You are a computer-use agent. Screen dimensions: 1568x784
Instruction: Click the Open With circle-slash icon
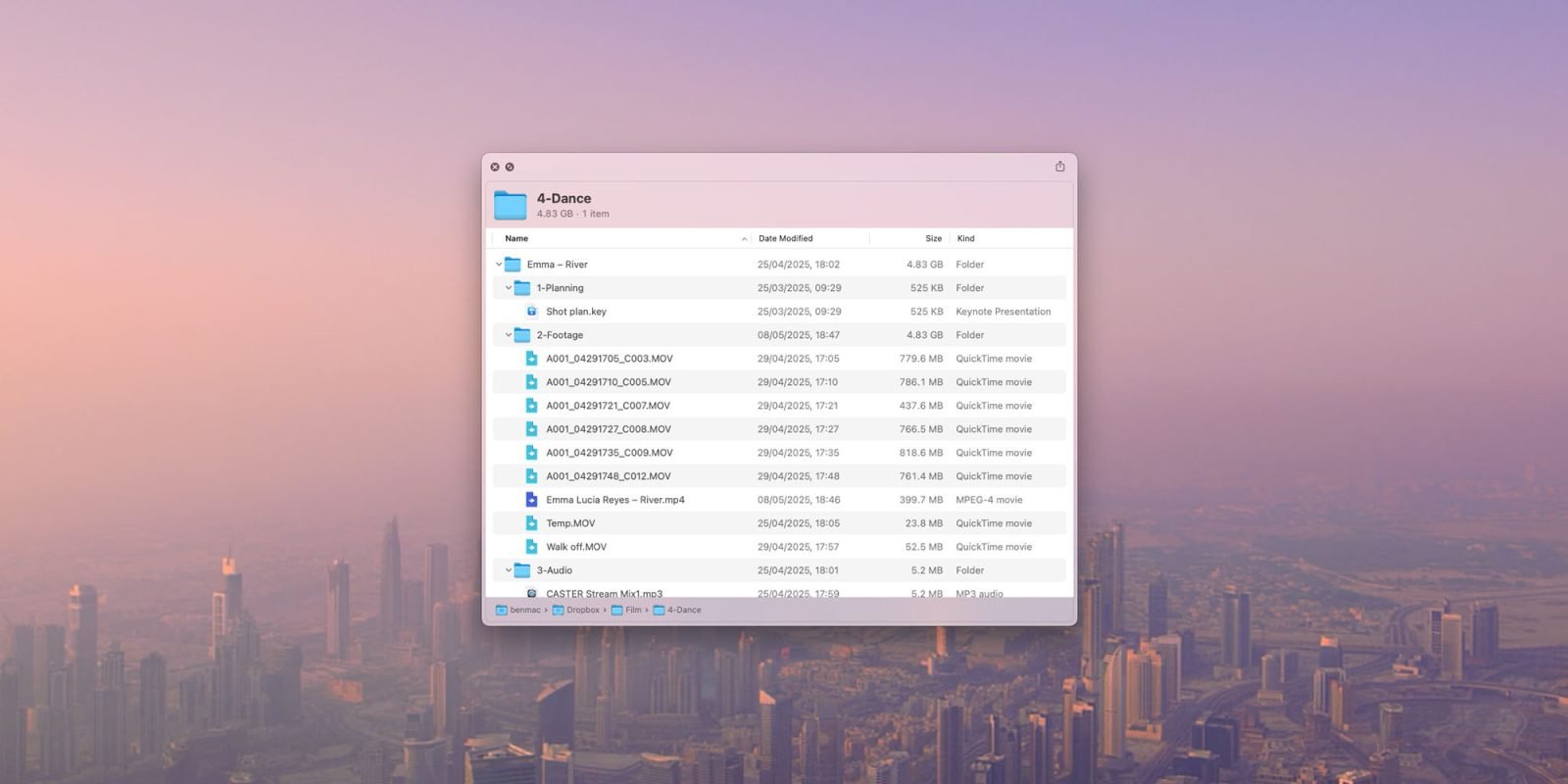tap(510, 168)
